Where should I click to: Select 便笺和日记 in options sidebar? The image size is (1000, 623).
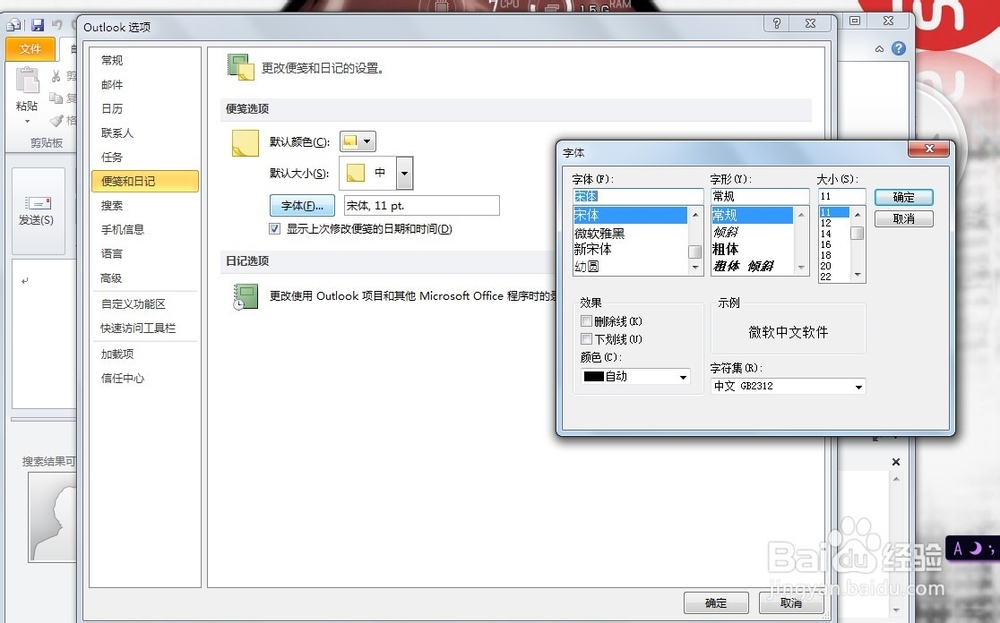tap(145, 181)
